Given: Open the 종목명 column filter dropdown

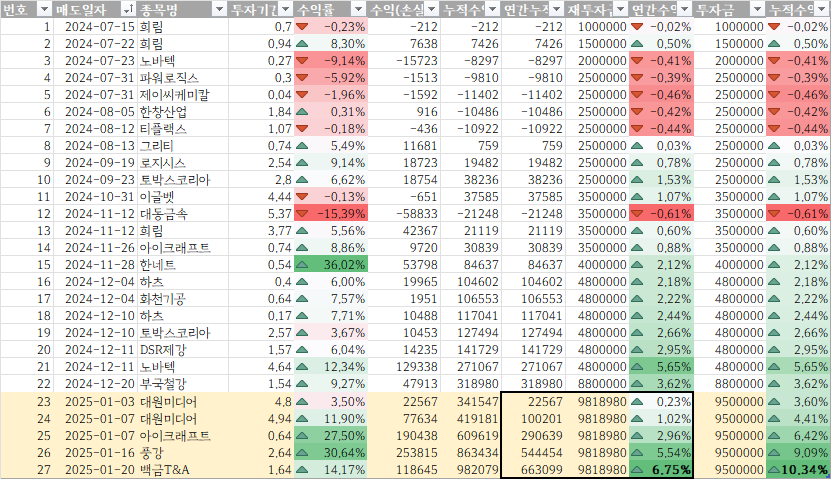Looking at the screenshot, I should 219,9.
